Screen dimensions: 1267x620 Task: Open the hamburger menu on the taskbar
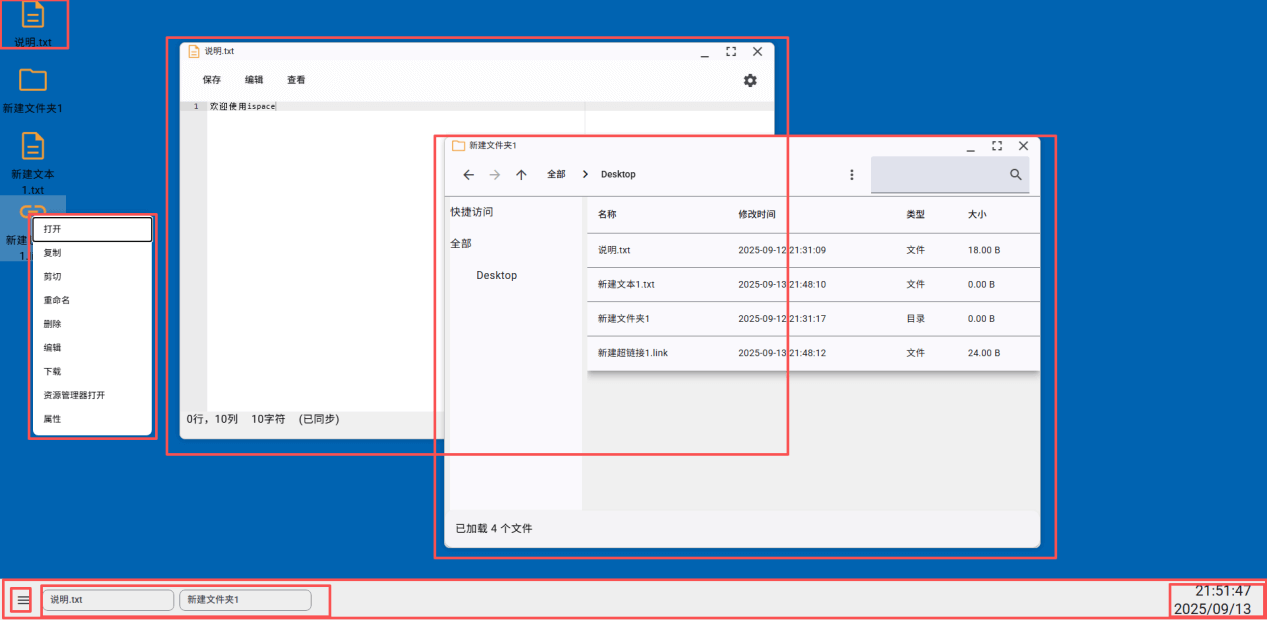coord(22,599)
